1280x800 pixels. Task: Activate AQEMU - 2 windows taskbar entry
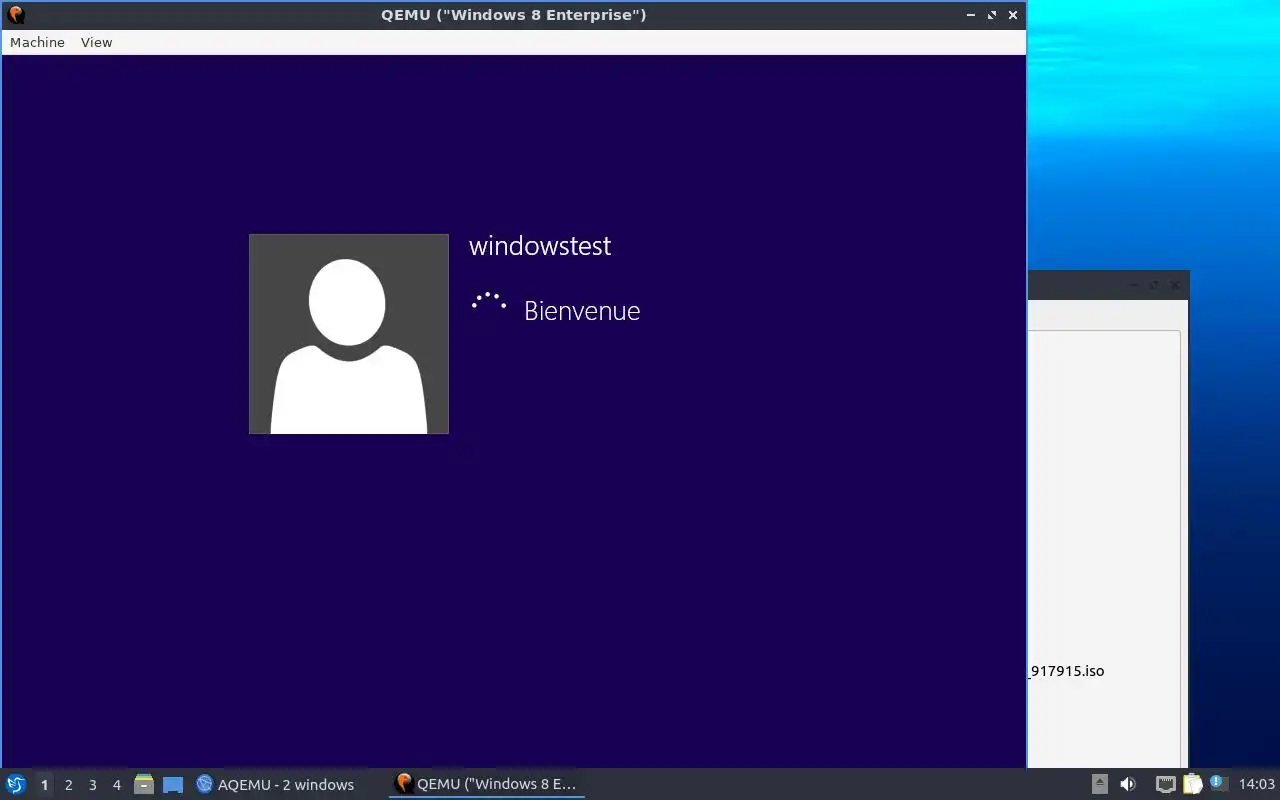pos(276,785)
